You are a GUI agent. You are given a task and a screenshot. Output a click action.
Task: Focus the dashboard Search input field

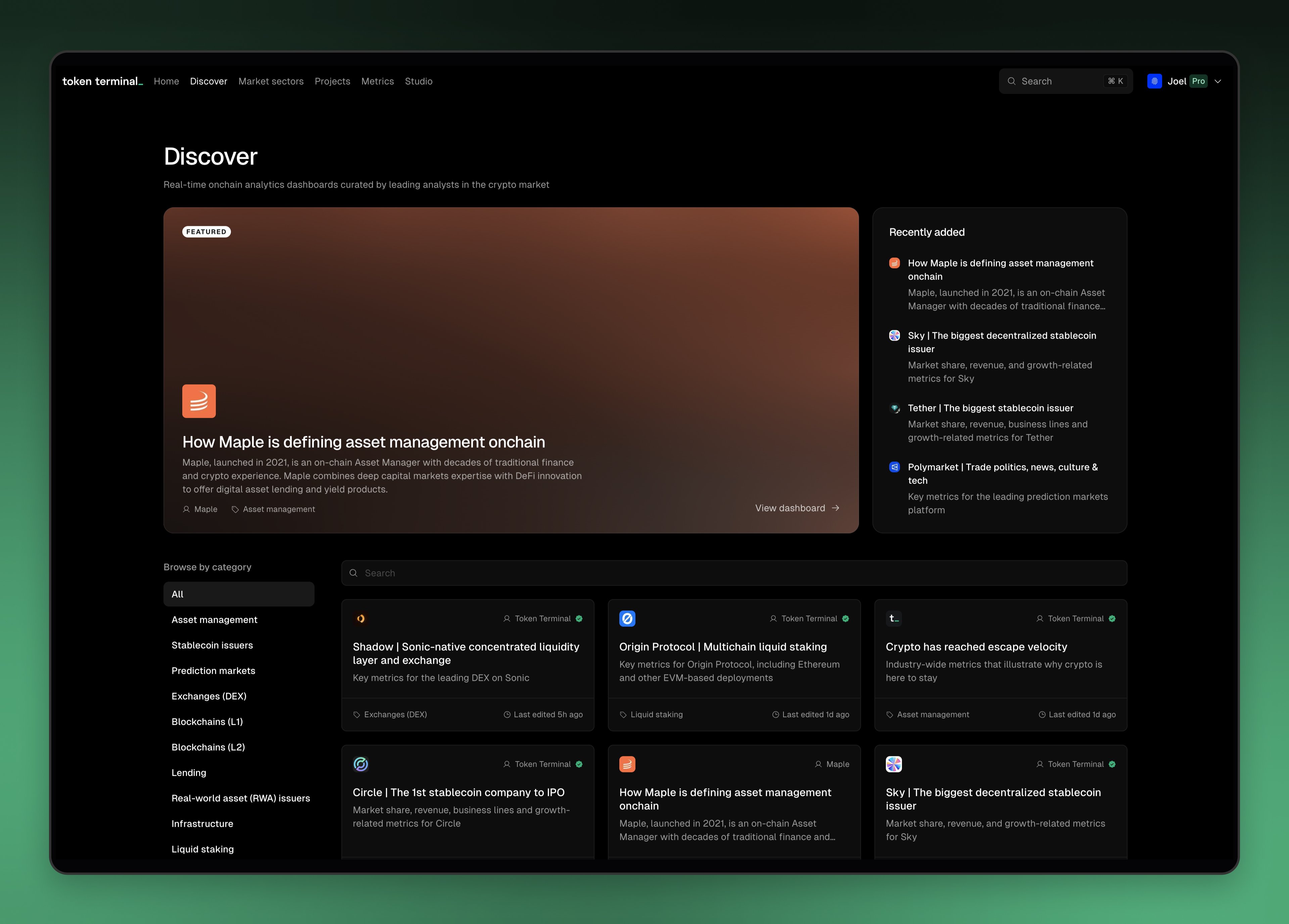[x=734, y=573]
